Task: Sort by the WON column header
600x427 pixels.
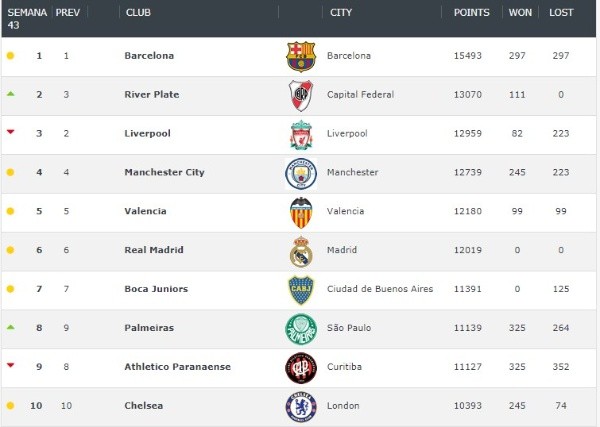Action: (x=520, y=13)
